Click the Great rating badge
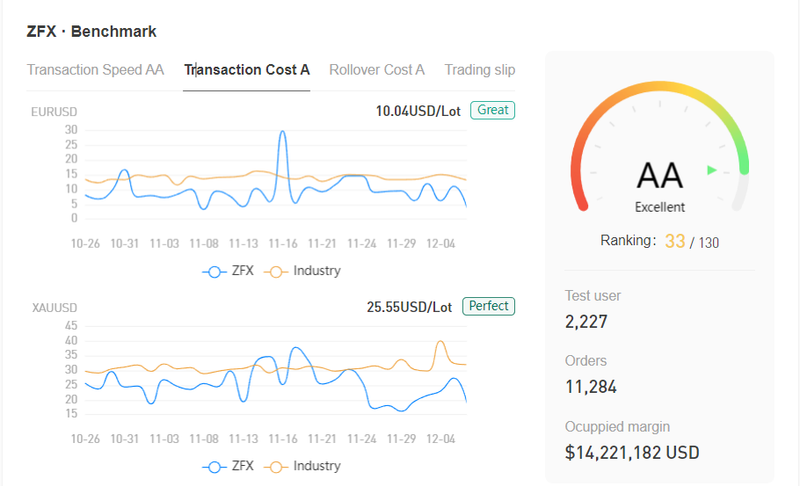 492,110
